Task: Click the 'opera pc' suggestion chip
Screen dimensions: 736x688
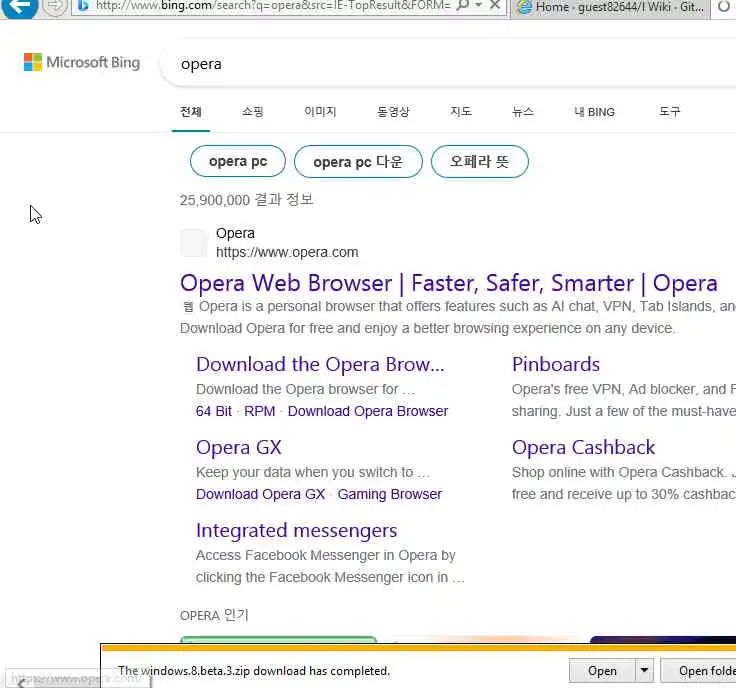Action: 238,161
